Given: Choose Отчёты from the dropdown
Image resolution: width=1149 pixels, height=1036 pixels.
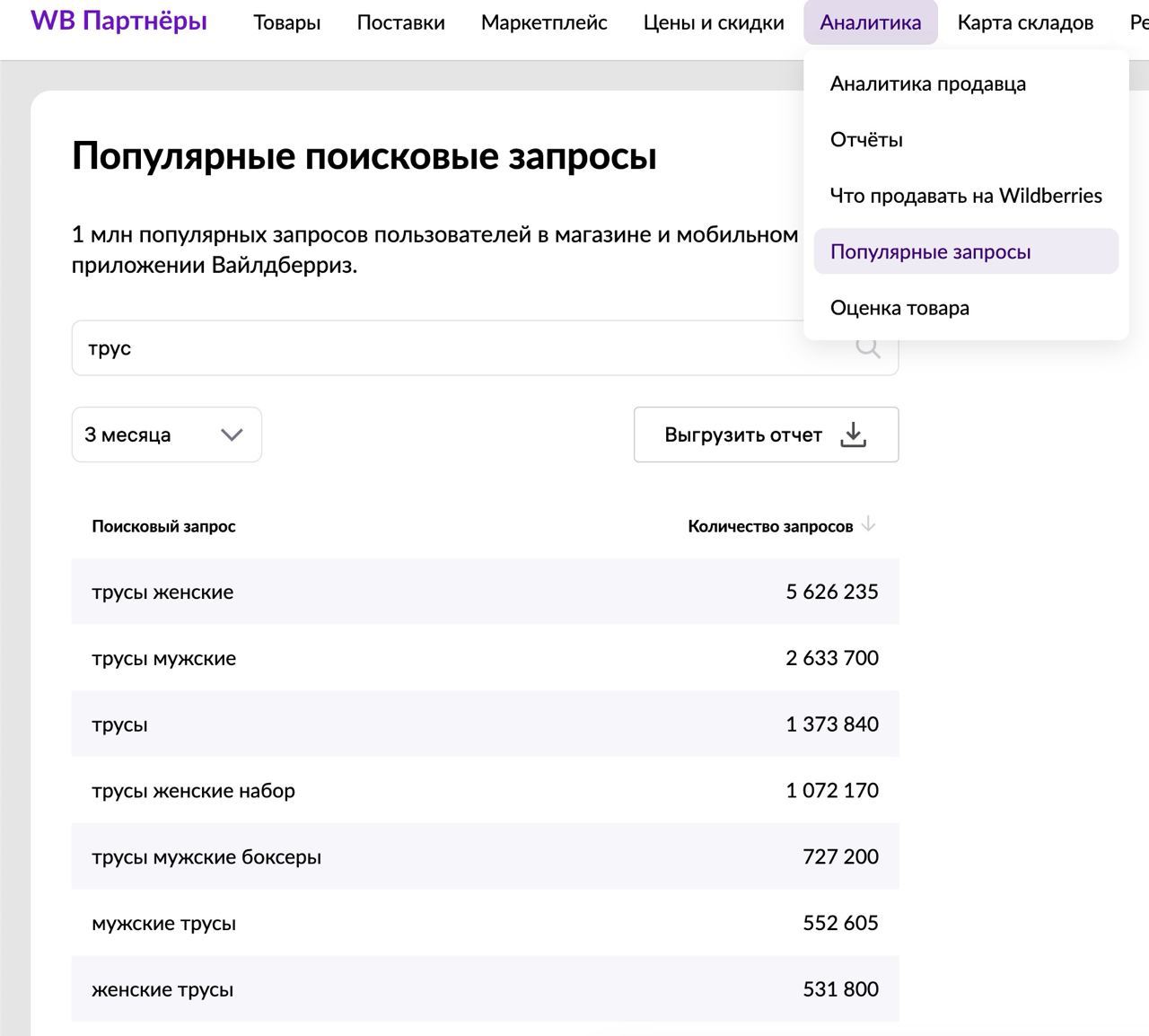Looking at the screenshot, I should pyautogui.click(x=866, y=140).
